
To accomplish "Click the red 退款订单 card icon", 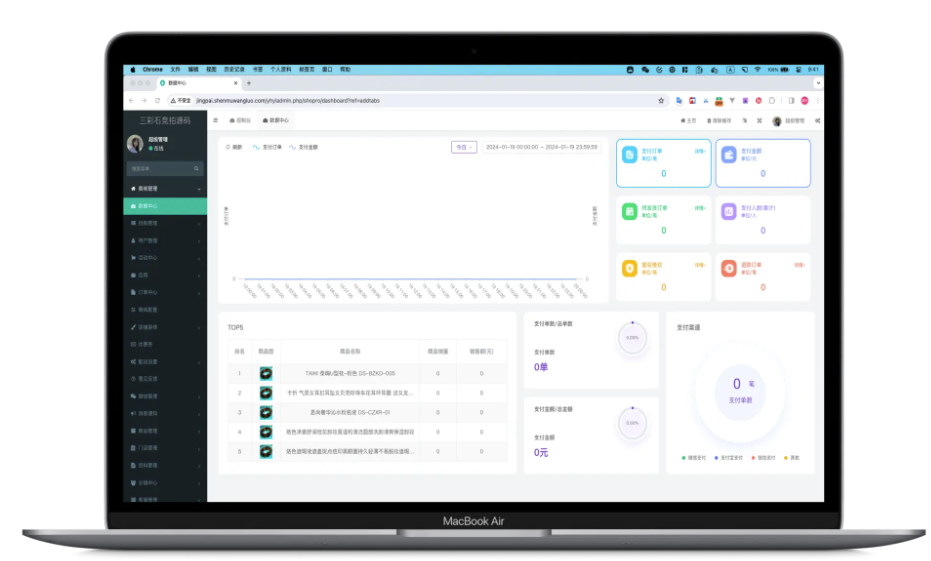I will 729,268.
